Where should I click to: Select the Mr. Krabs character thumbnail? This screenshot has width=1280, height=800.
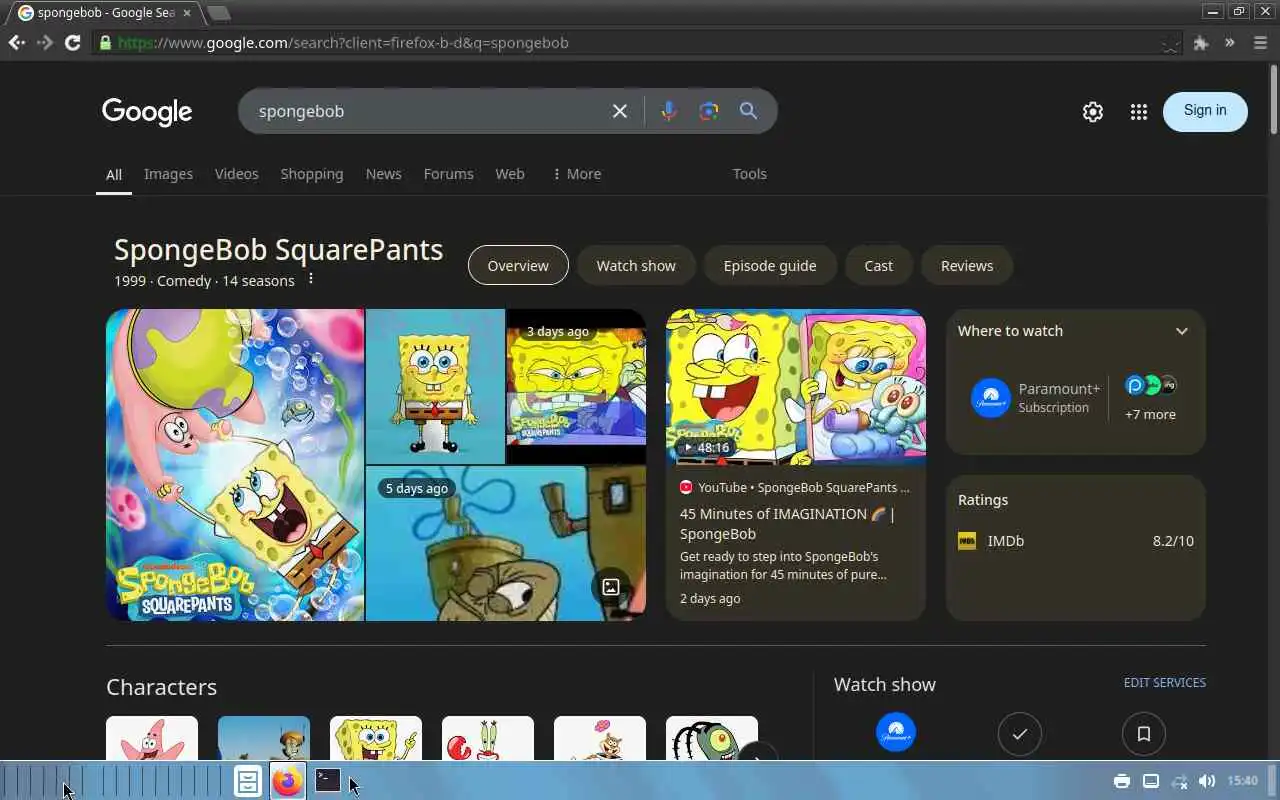pyautogui.click(x=488, y=738)
